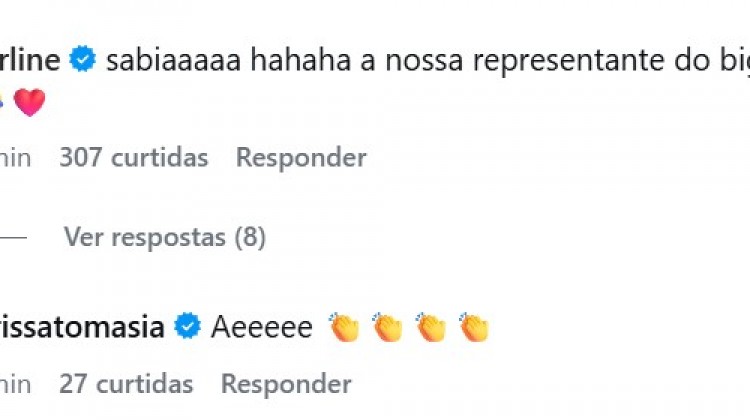Click the verified badge next to rissatomasia
Screen dimensions: 750x420
coord(186,327)
